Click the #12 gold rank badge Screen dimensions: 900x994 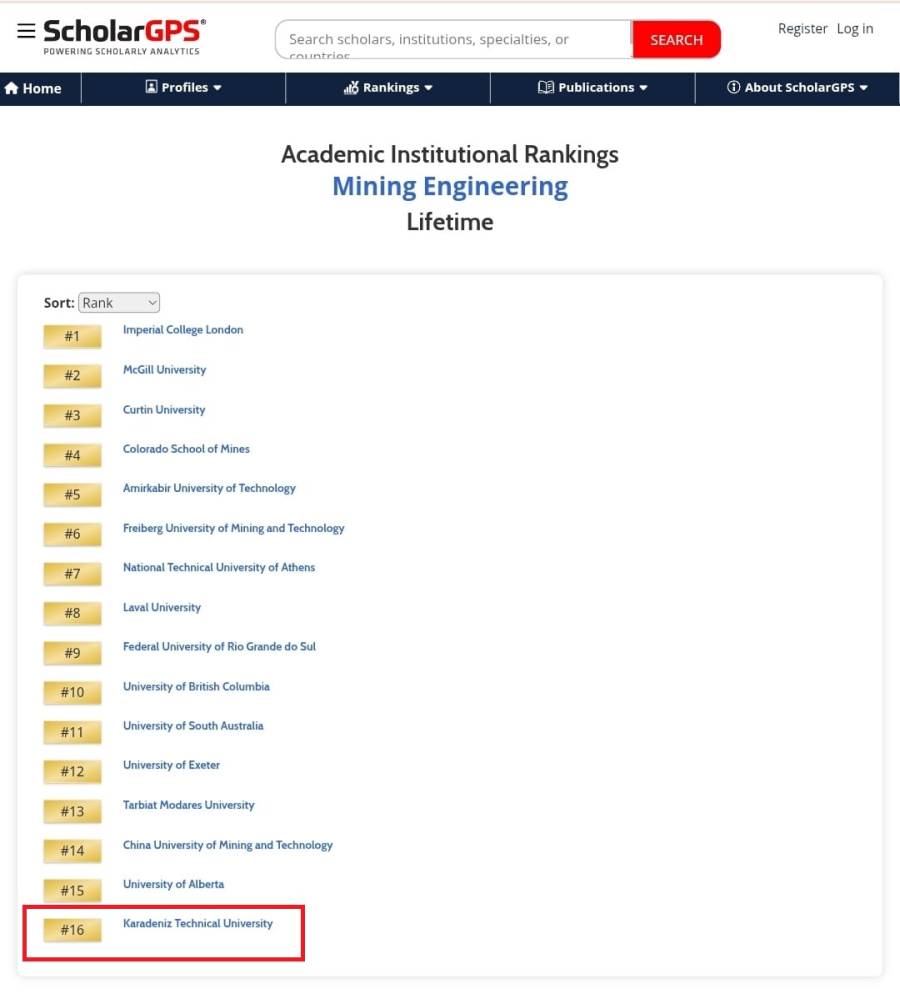click(x=72, y=771)
